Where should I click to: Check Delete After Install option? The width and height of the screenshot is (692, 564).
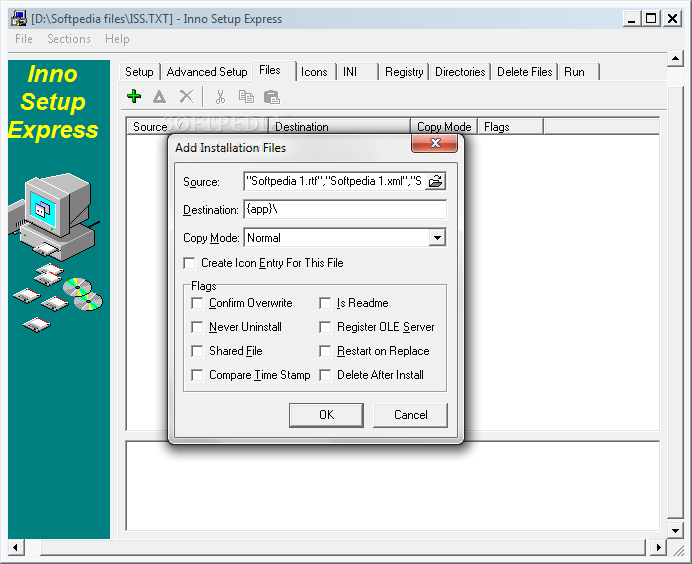tap(325, 375)
